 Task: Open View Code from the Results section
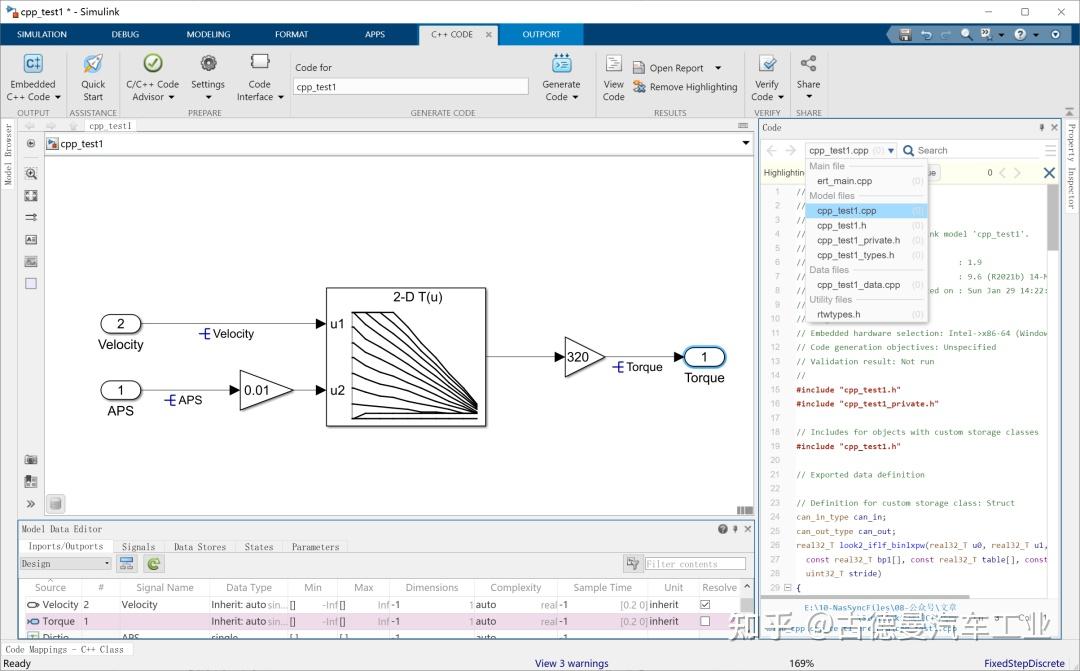tap(613, 66)
